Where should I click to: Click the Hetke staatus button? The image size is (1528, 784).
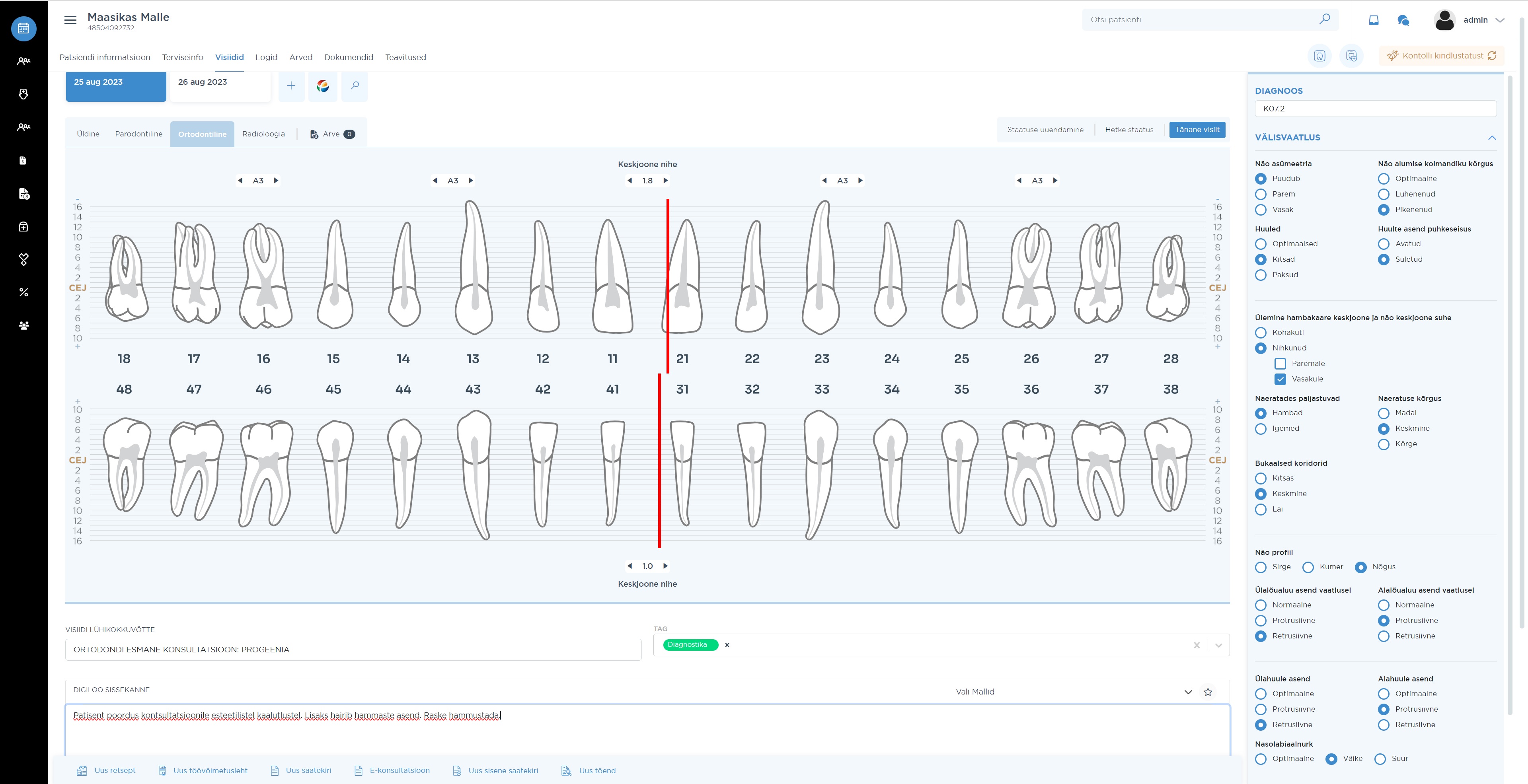1129,130
